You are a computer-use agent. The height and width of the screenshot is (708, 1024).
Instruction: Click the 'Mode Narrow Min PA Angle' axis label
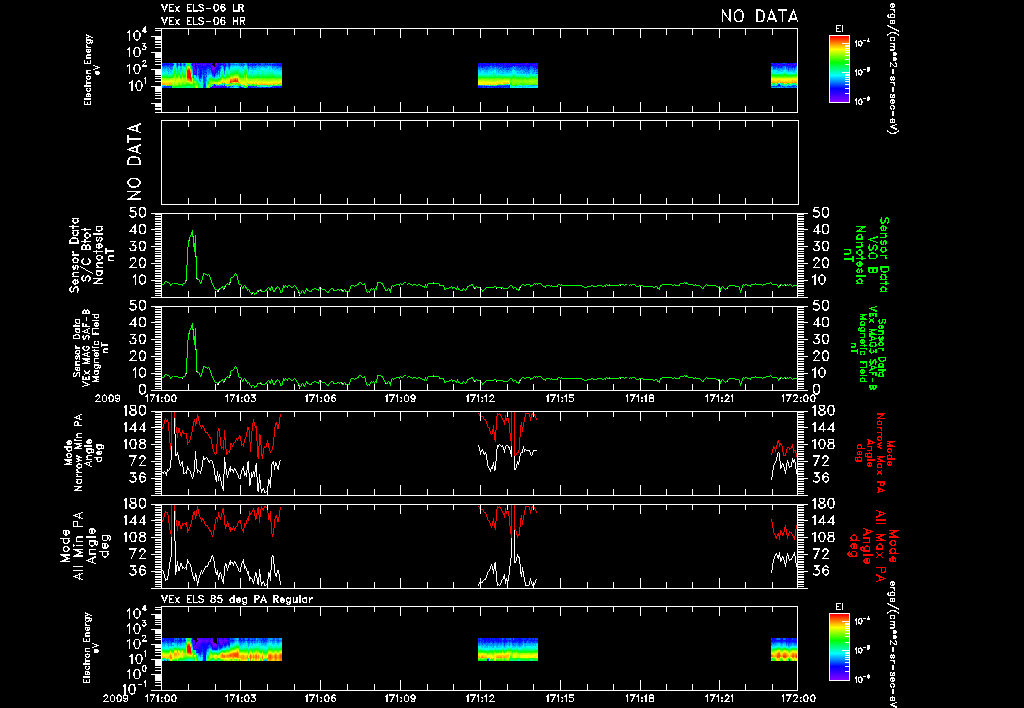tap(83, 452)
